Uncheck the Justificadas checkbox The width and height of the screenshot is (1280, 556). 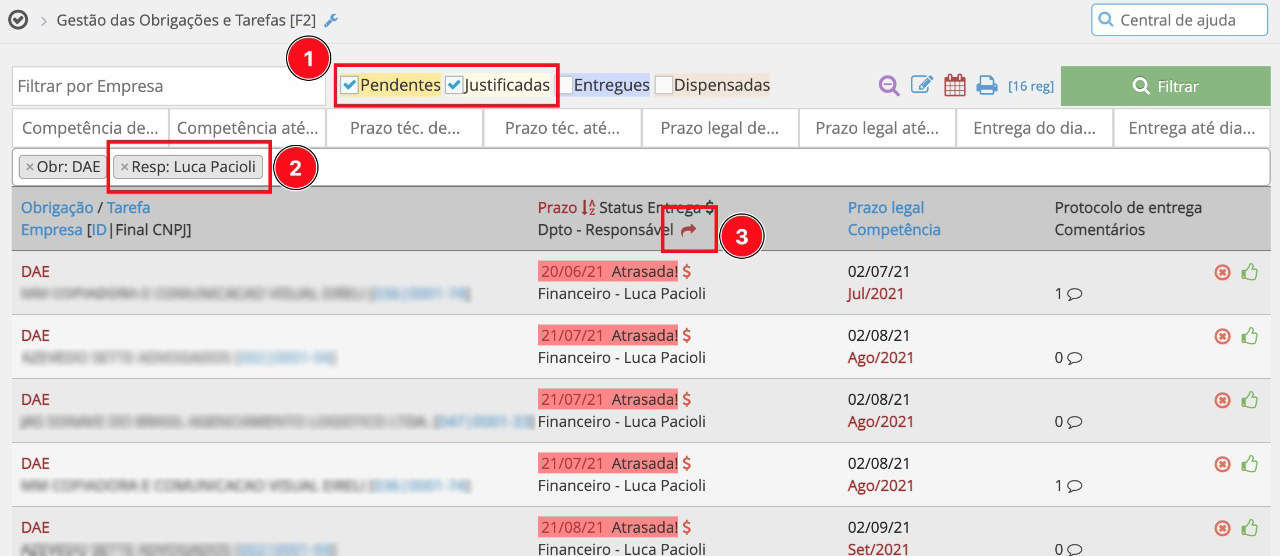pos(454,86)
